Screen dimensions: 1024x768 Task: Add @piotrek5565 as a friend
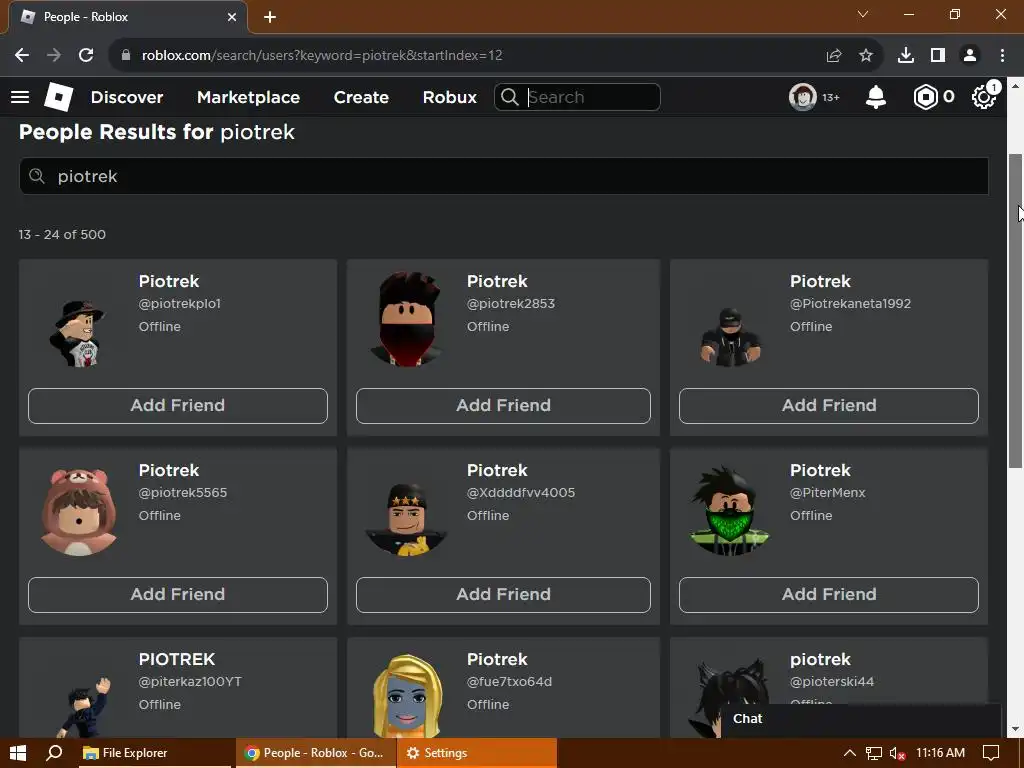coord(178,594)
